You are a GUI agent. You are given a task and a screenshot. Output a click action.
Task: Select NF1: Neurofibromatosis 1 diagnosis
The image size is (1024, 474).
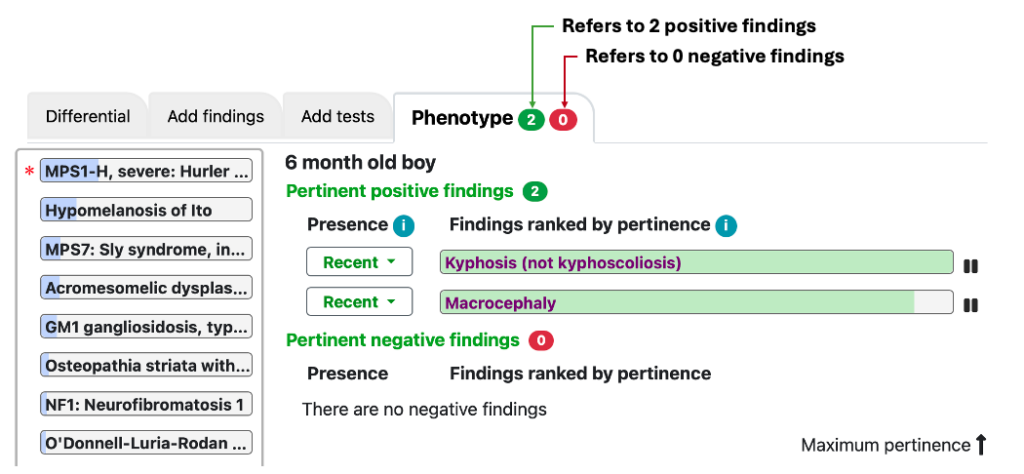tap(146, 404)
